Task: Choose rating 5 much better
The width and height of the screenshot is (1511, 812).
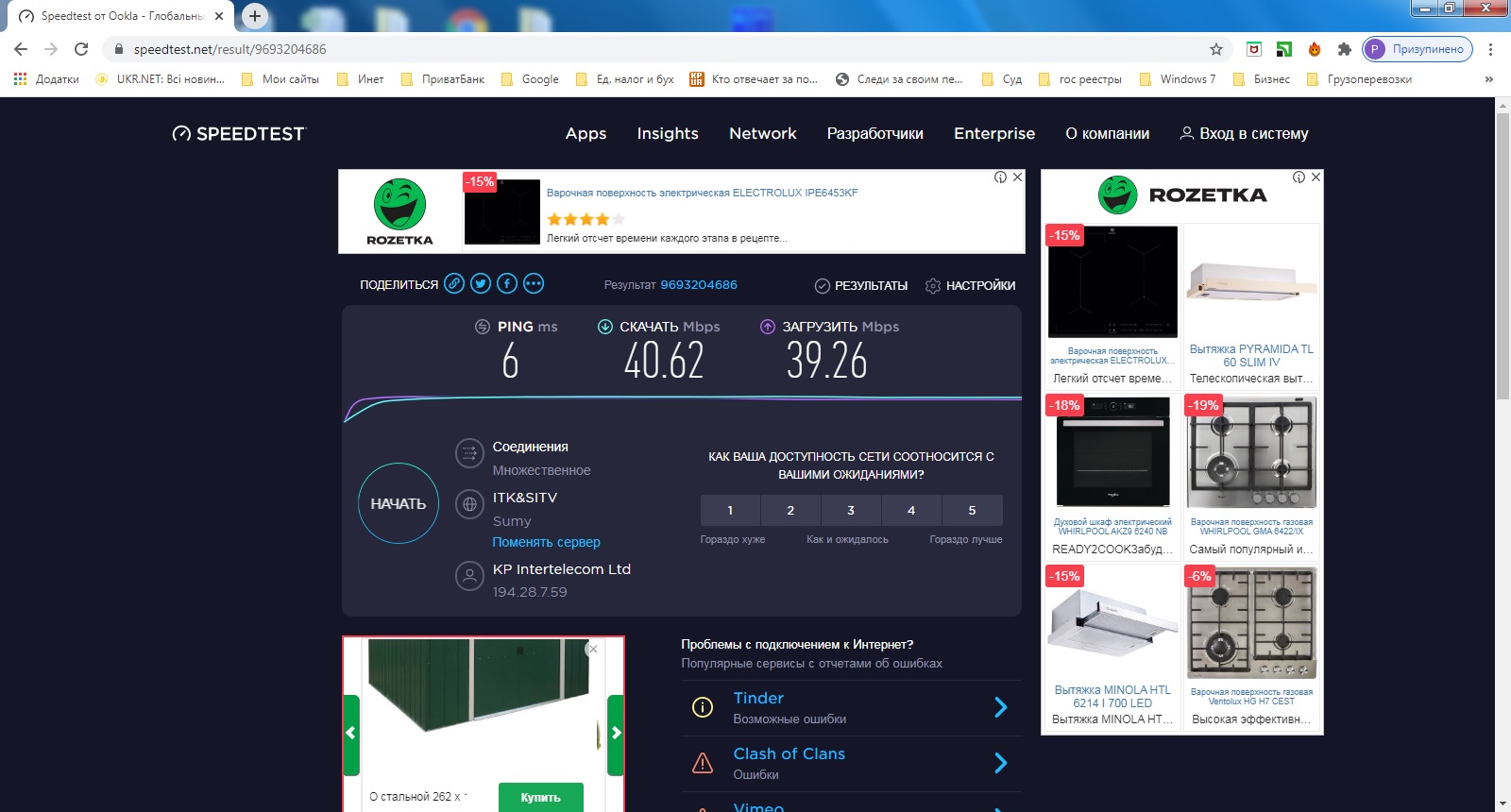Action: point(972,511)
